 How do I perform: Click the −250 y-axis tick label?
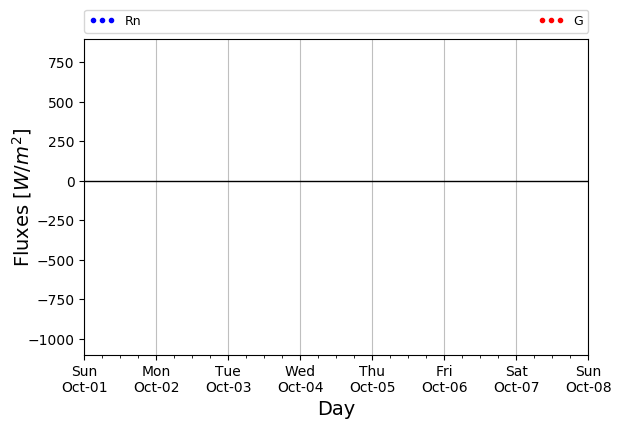tap(56, 221)
